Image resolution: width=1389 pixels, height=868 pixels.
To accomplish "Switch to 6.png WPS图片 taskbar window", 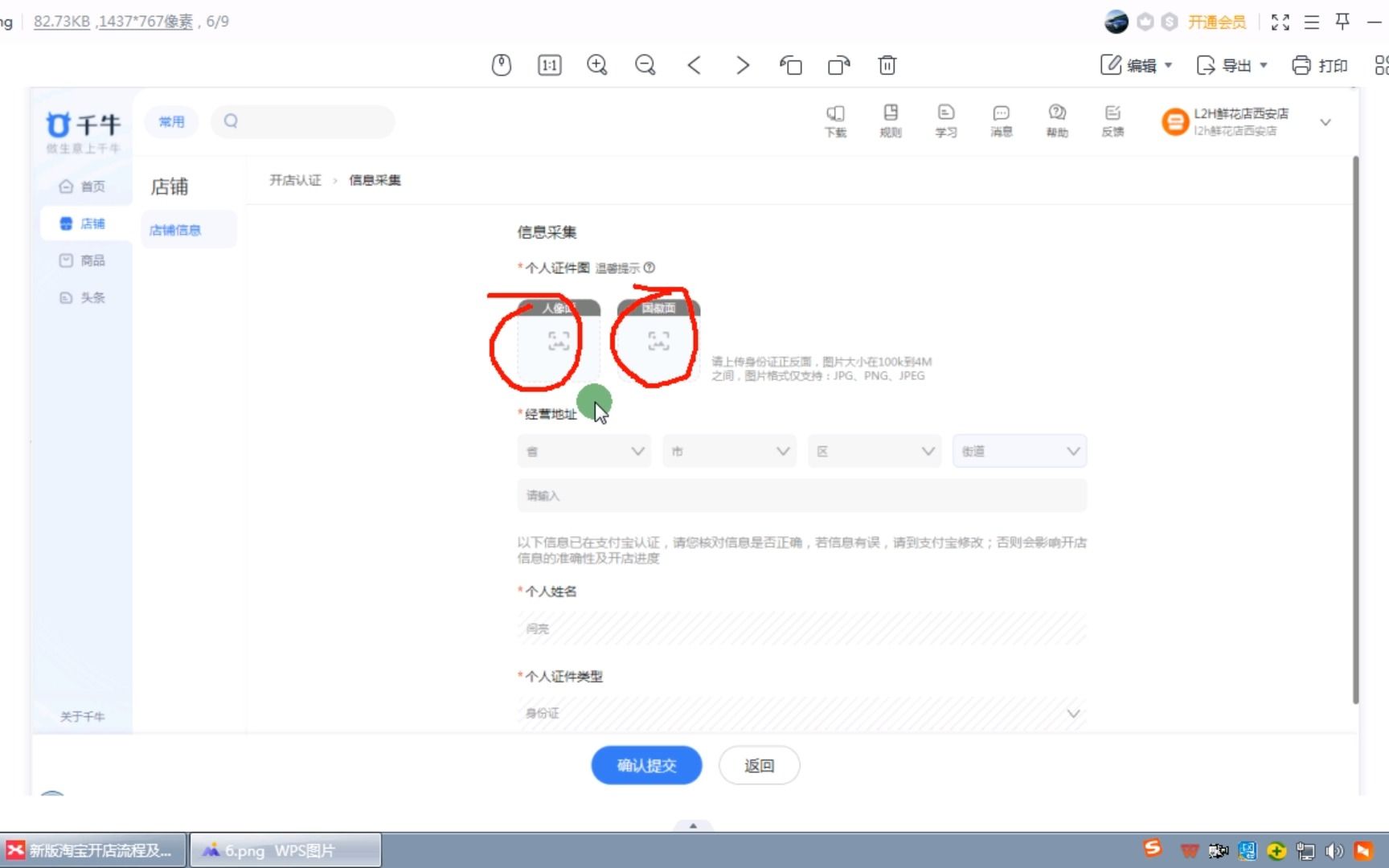I will (x=285, y=850).
